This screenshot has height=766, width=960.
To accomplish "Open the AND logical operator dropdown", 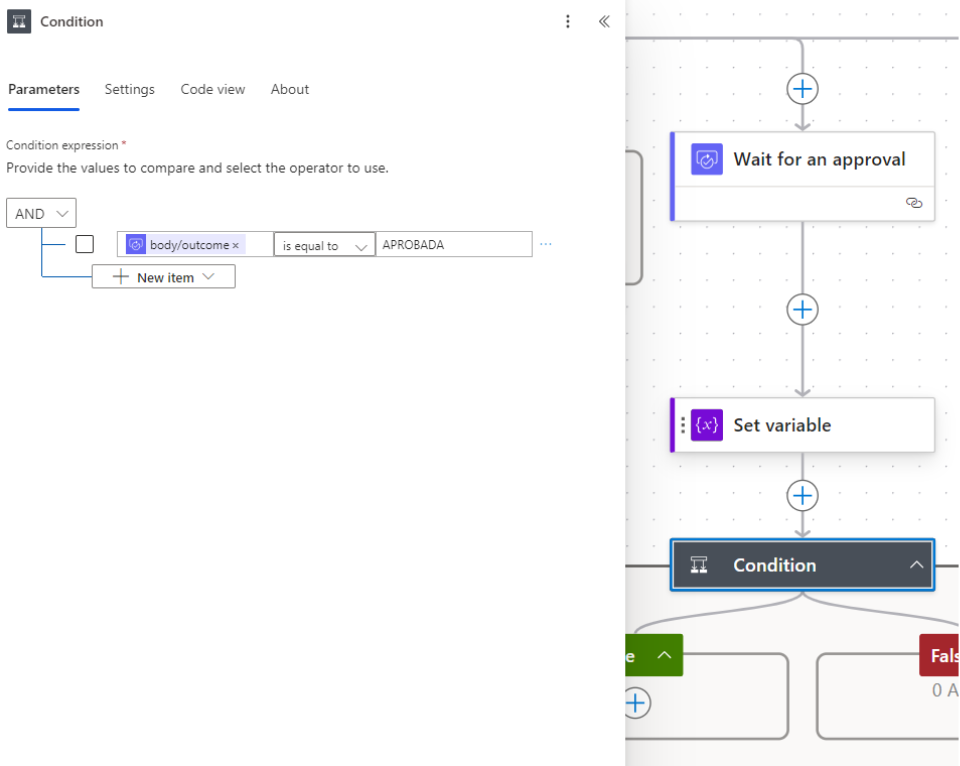I will 41,213.
